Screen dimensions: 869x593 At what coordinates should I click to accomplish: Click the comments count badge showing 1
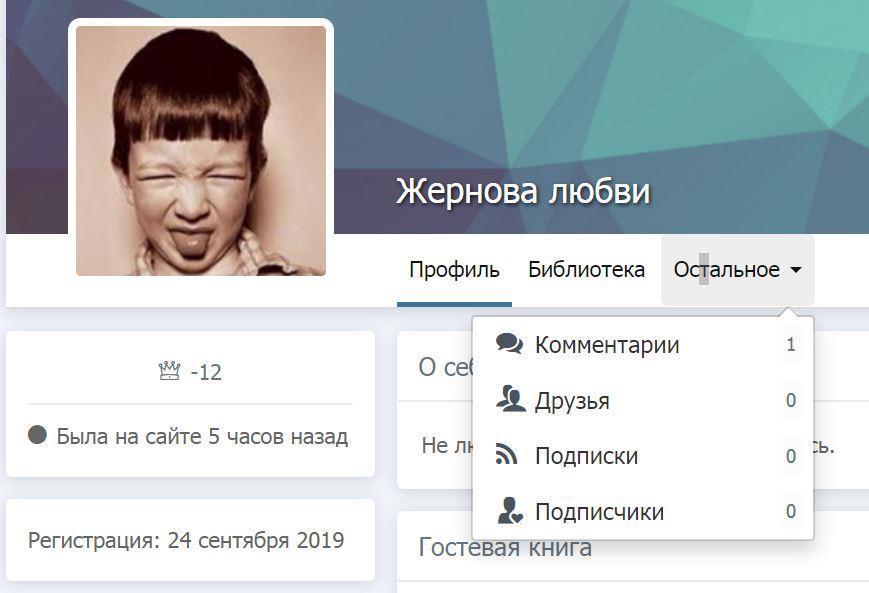click(791, 345)
